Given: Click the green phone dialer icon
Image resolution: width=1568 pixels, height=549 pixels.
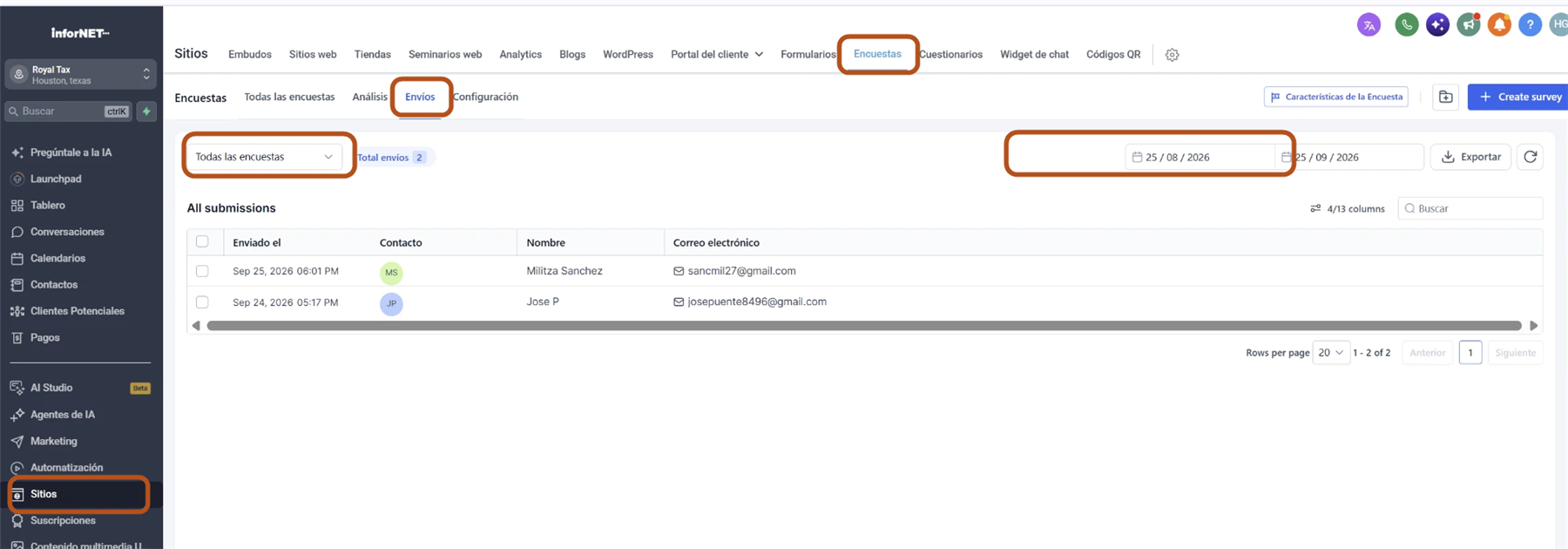Looking at the screenshot, I should point(1406,24).
